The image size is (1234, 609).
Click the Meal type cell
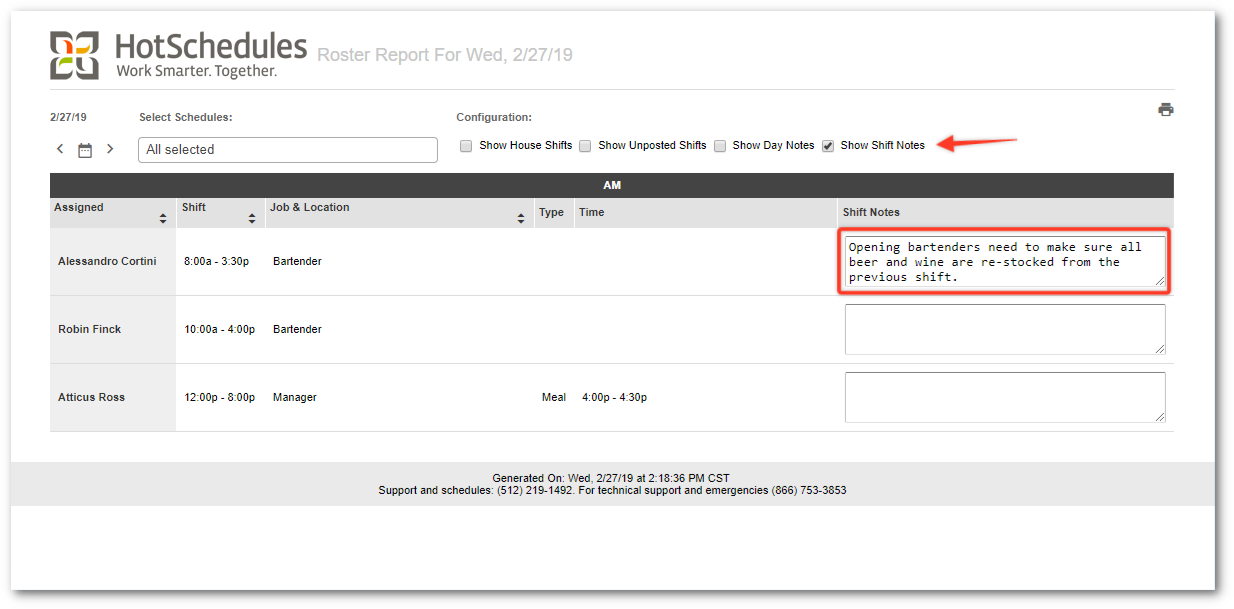tap(554, 397)
